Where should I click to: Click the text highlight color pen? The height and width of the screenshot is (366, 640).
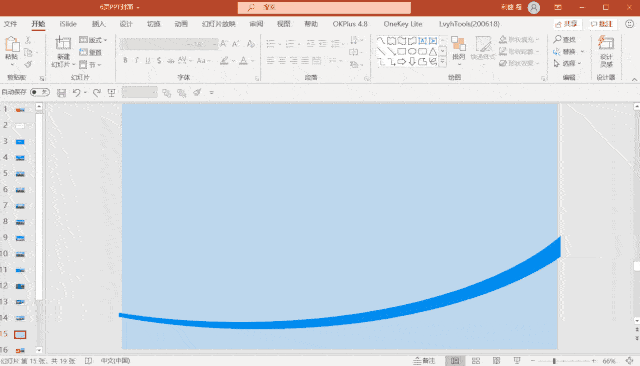[x=224, y=61]
